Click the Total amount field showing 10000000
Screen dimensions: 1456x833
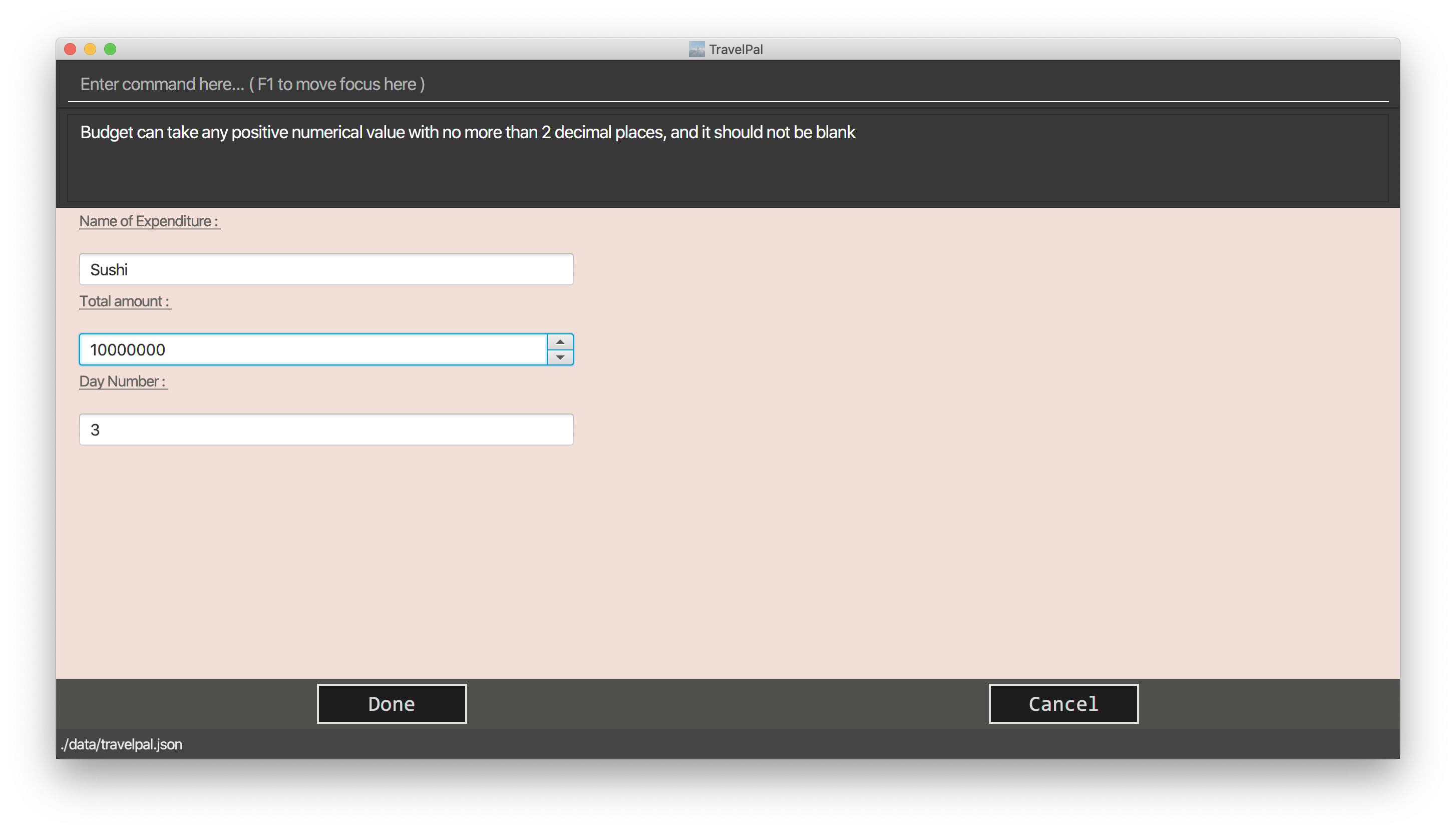(312, 349)
